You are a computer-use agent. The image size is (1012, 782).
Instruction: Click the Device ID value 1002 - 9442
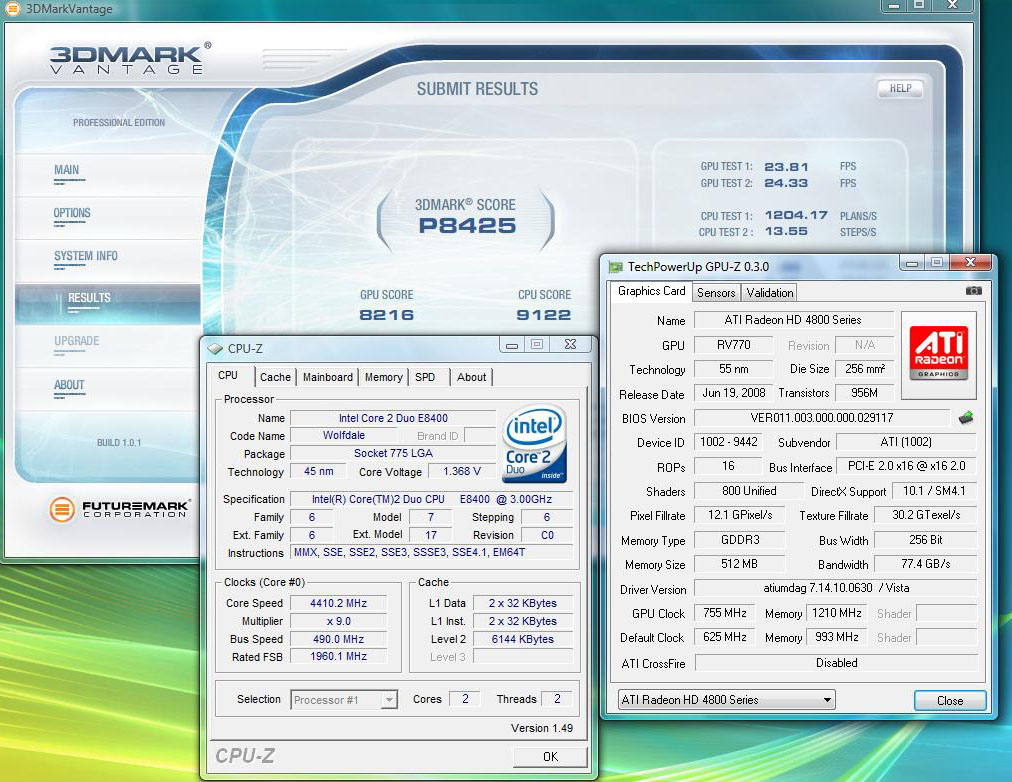[729, 442]
